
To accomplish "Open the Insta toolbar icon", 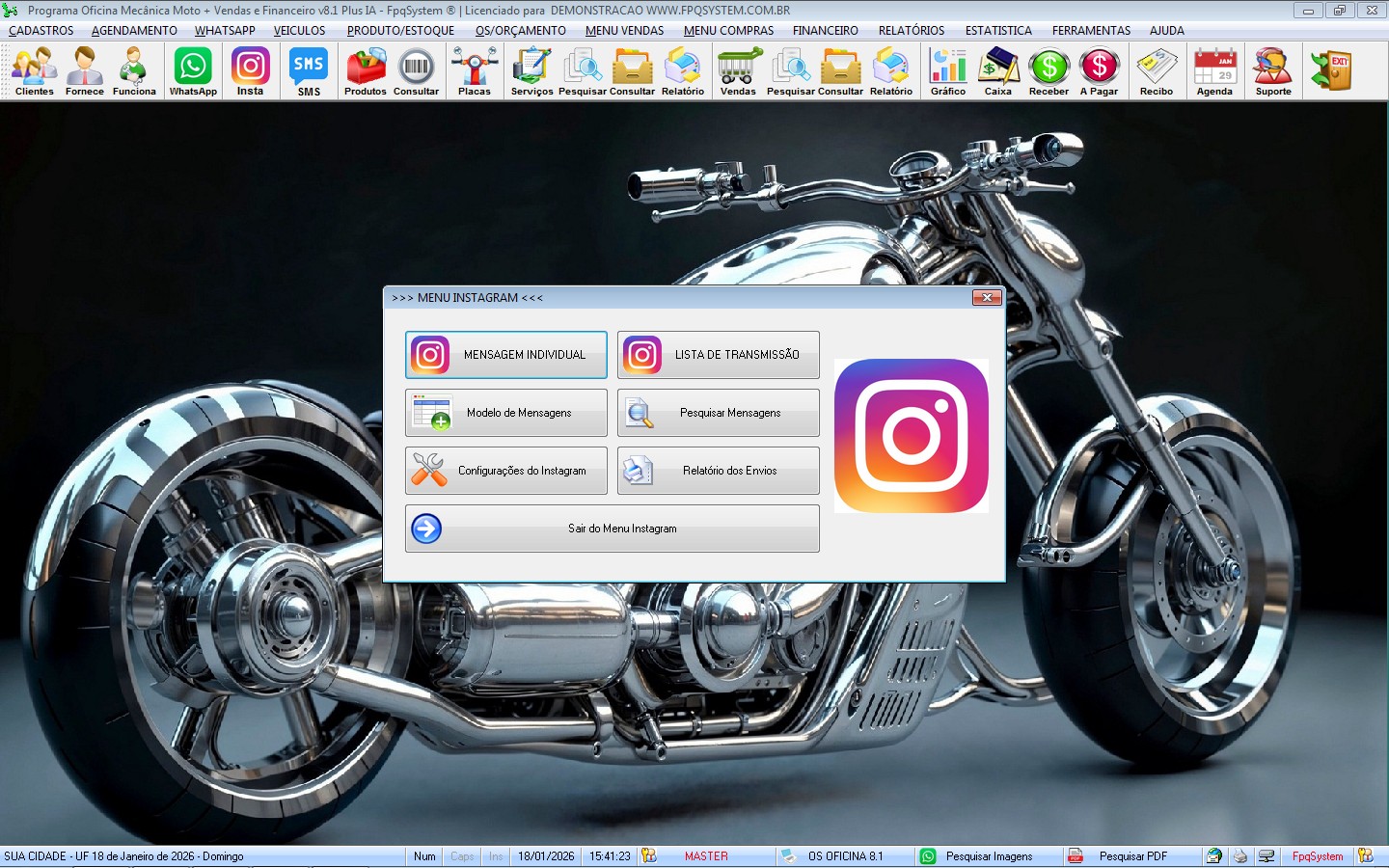I will [250, 71].
